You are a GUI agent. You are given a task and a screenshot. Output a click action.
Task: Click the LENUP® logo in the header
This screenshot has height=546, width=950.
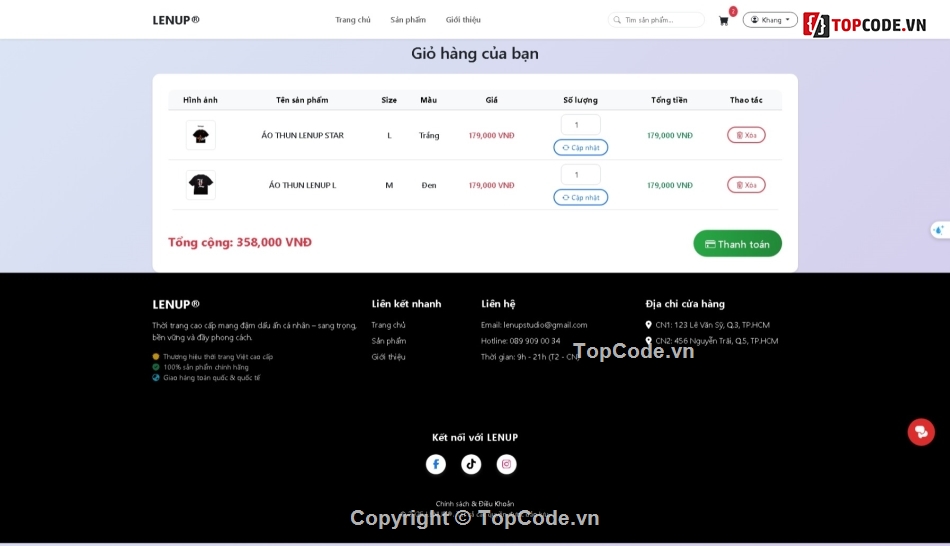pos(176,20)
